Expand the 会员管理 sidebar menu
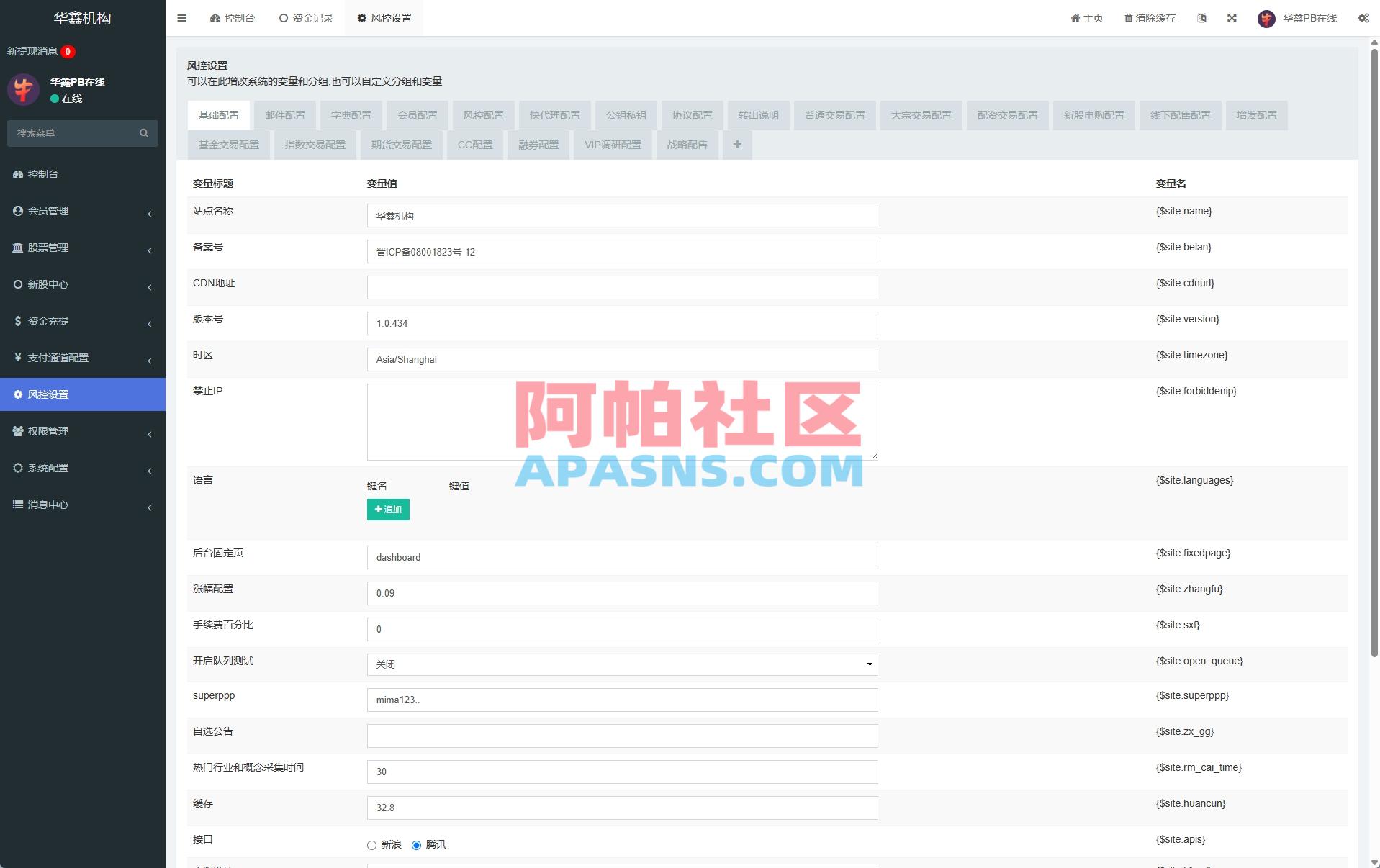The width and height of the screenshot is (1380, 868). (48, 211)
